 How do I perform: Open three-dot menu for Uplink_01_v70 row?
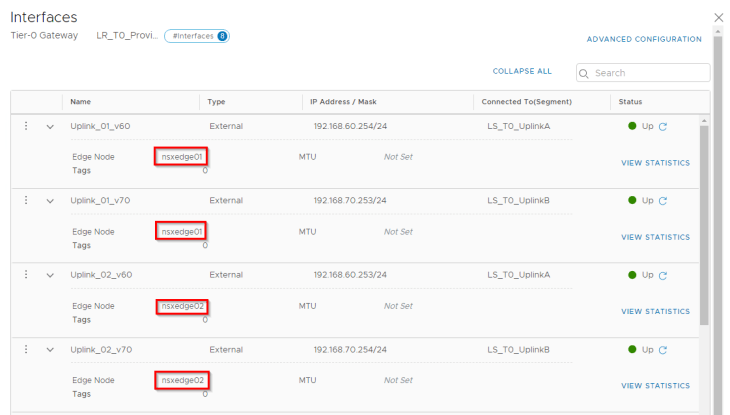(26, 200)
